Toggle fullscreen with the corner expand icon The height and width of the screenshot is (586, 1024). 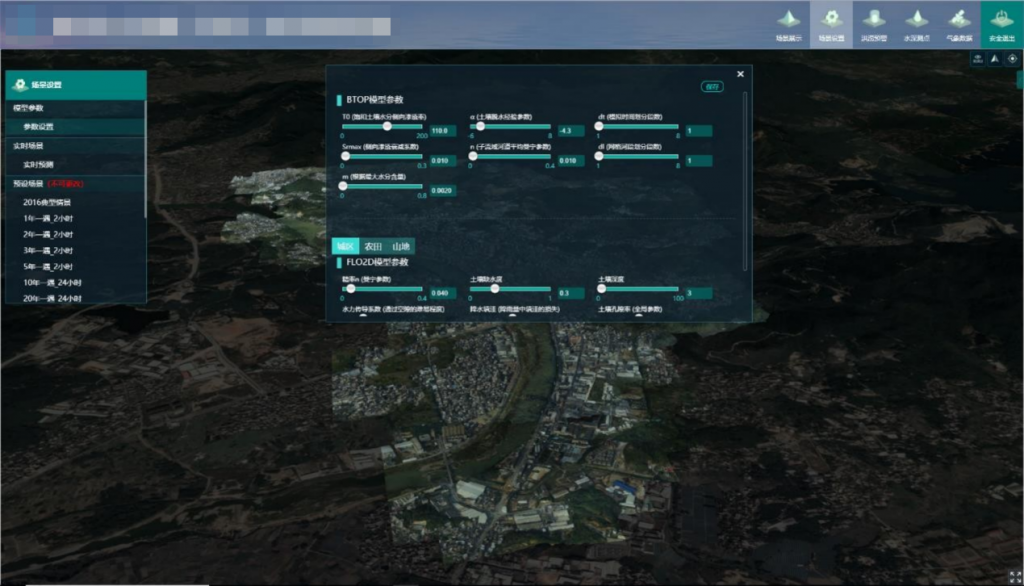[x=1015, y=577]
